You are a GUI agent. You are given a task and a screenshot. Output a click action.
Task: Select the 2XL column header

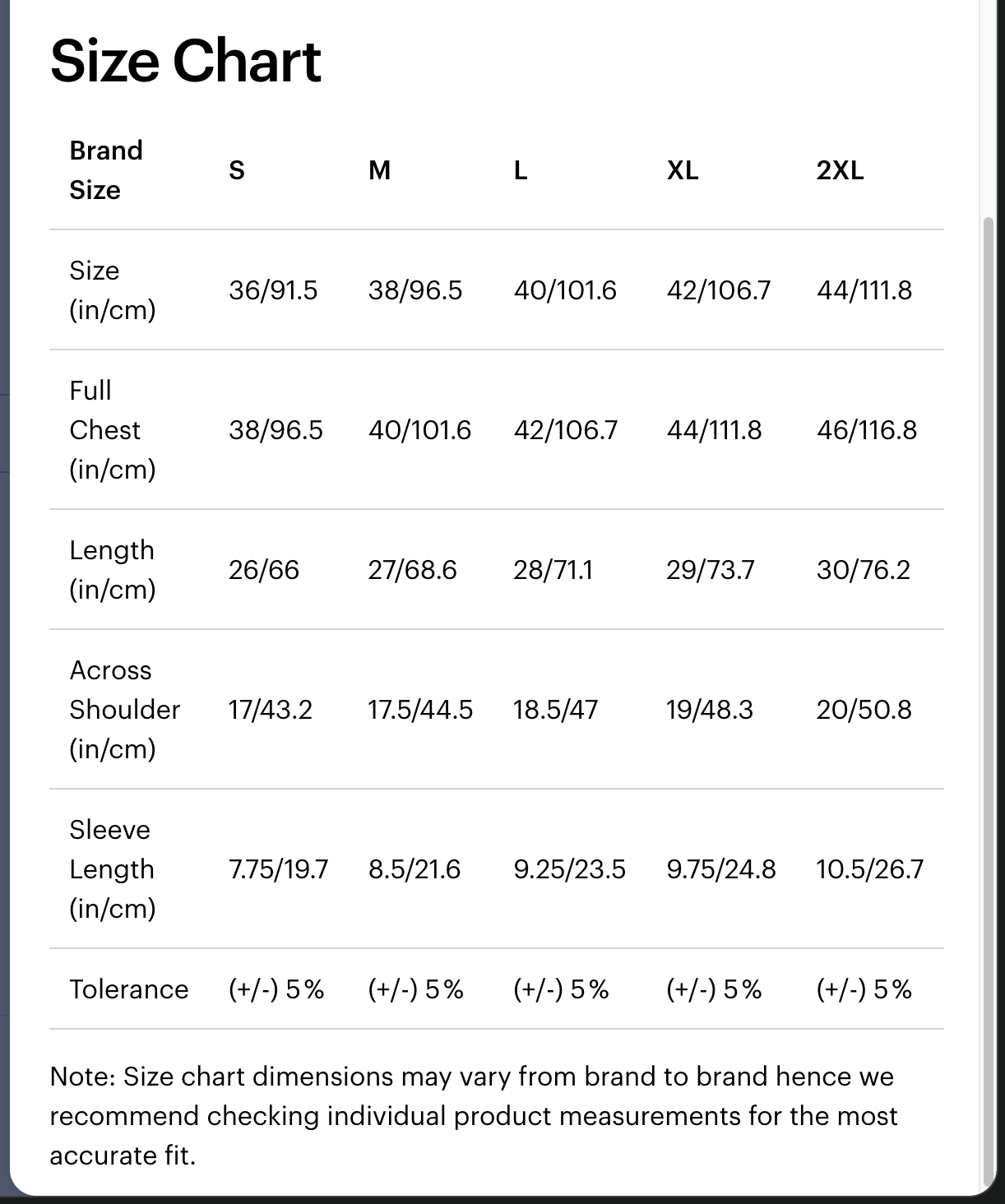click(840, 170)
